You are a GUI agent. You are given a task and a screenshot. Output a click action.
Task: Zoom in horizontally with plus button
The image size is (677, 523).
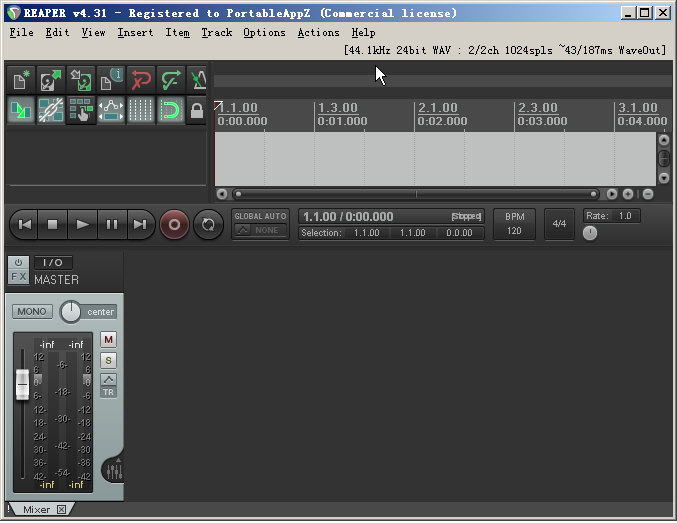[x=628, y=194]
